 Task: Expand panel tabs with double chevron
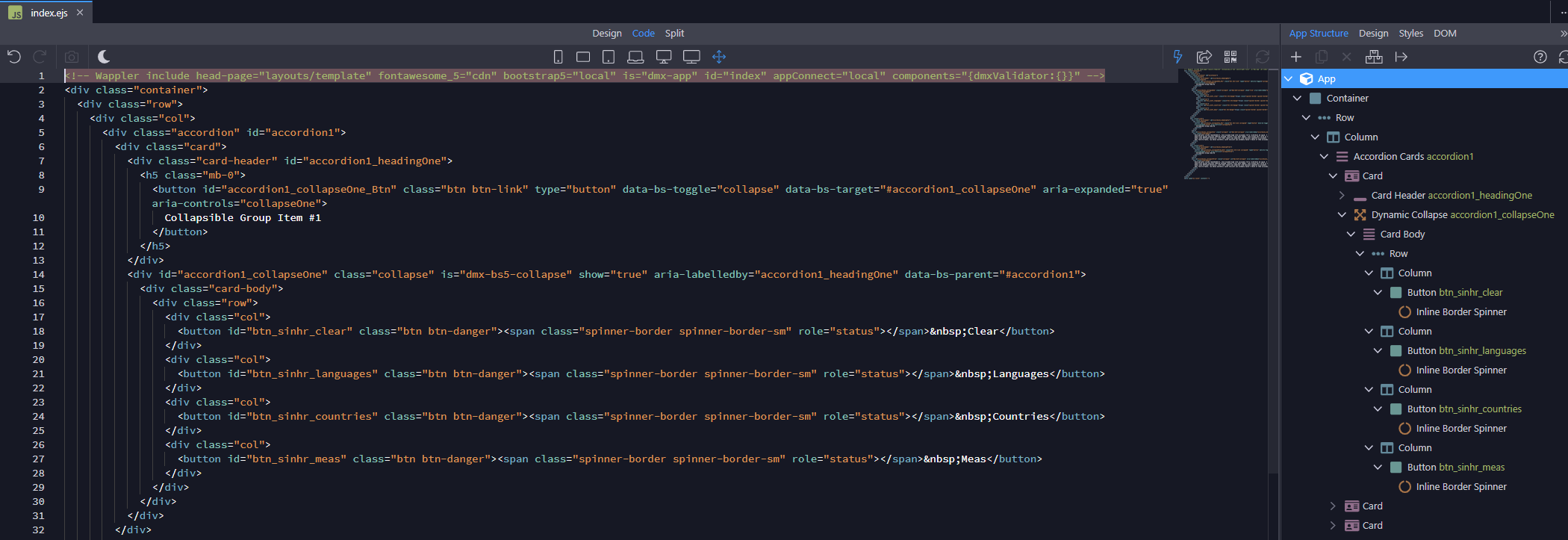pyautogui.click(x=1564, y=34)
